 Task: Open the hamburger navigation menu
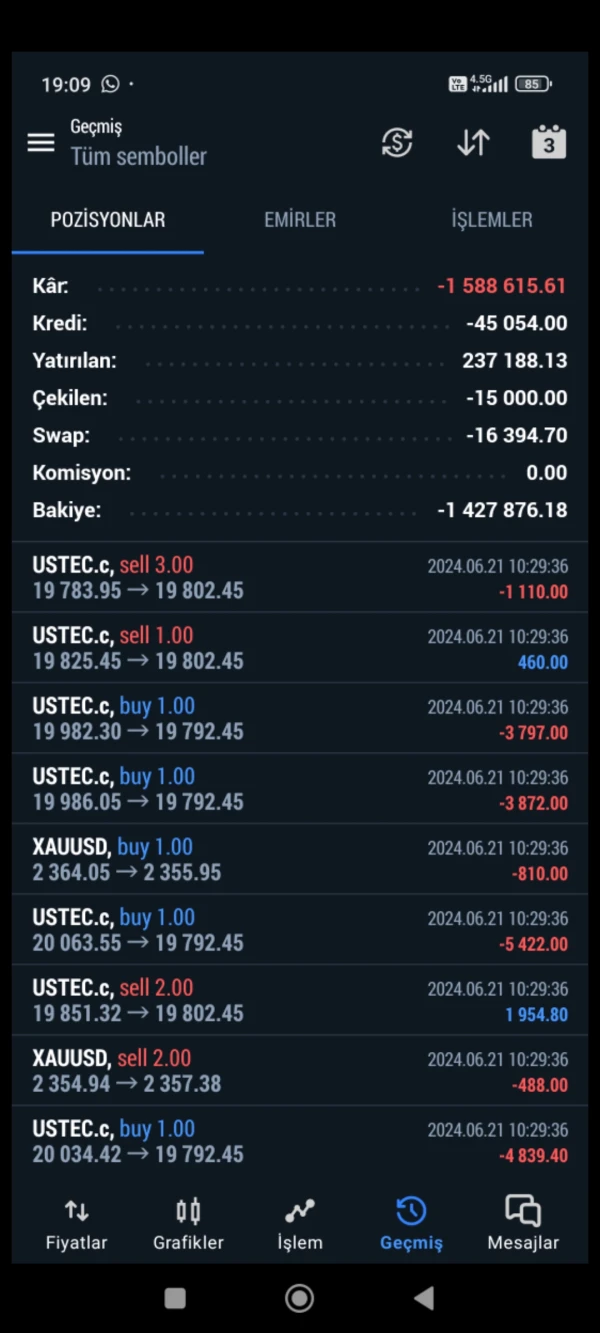pyautogui.click(x=41, y=143)
